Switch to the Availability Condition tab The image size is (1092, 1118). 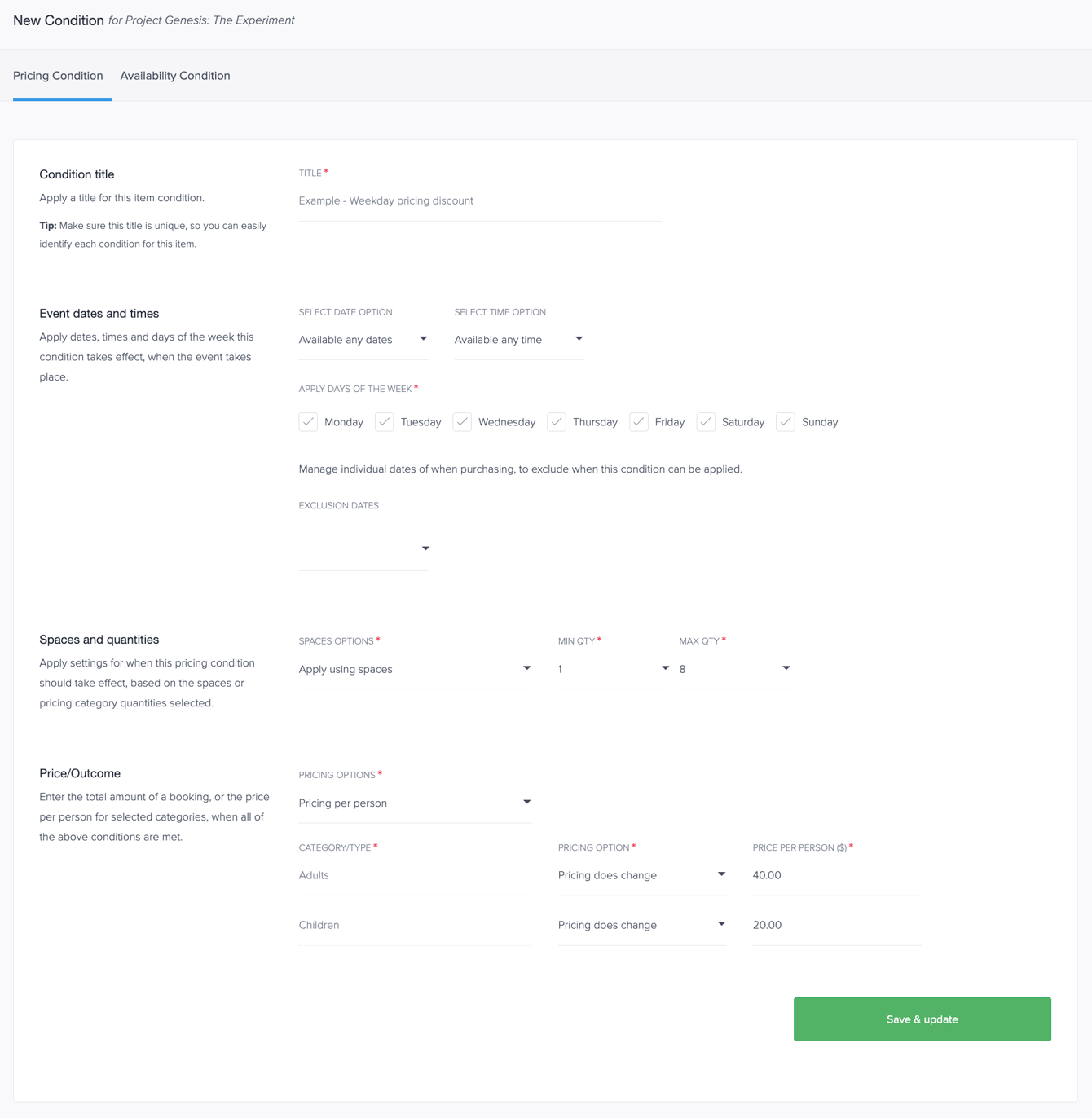pos(174,75)
